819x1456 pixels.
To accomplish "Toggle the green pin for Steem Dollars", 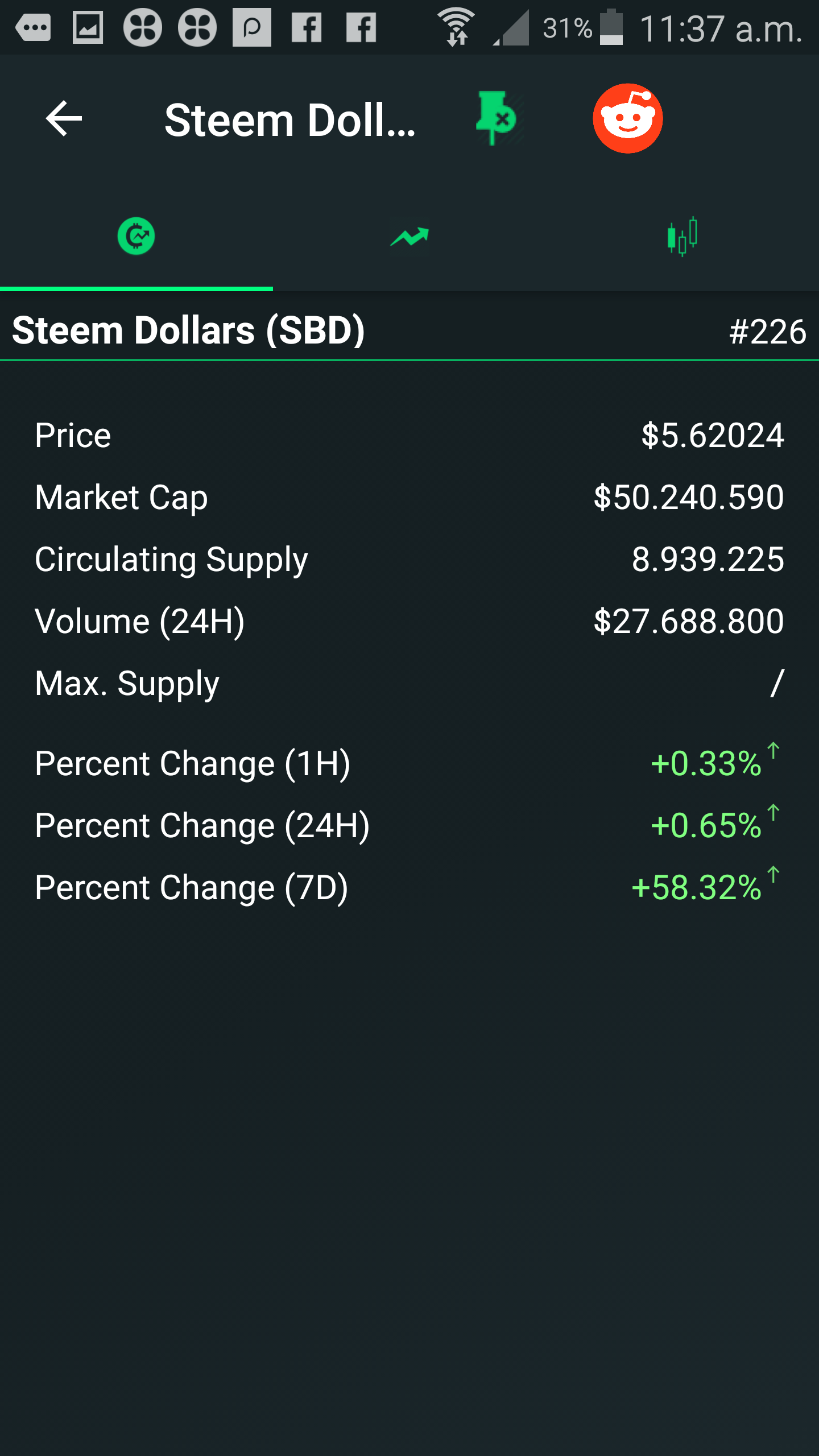I will click(496, 118).
